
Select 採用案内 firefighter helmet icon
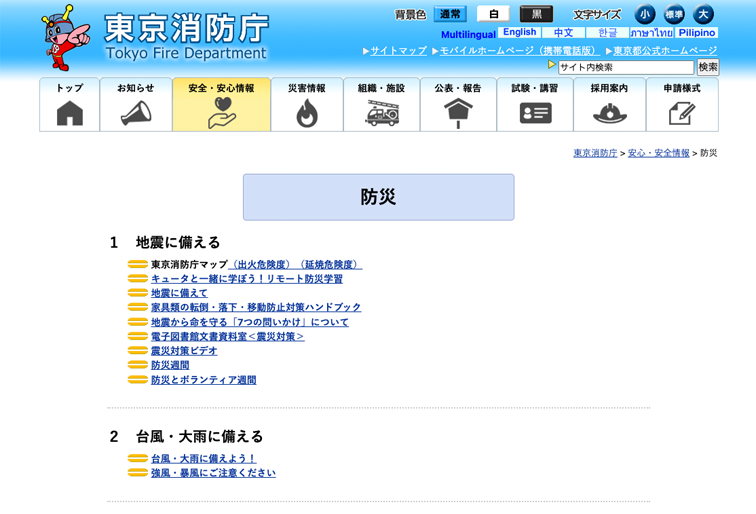click(x=609, y=113)
